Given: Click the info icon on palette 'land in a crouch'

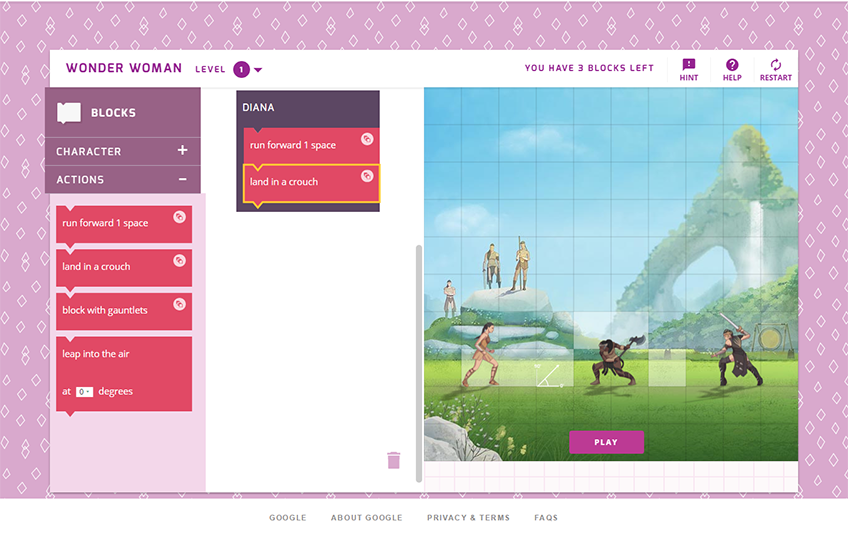Looking at the screenshot, I should pyautogui.click(x=180, y=261).
